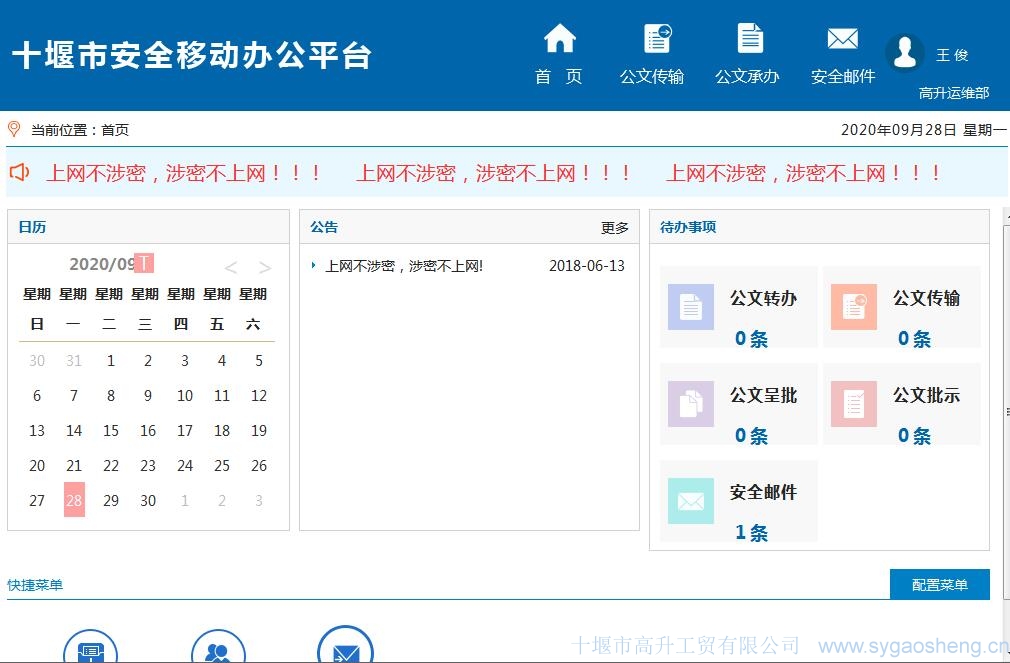
Task: Click the 首页 breadcrumb location text
Action: coord(115,130)
